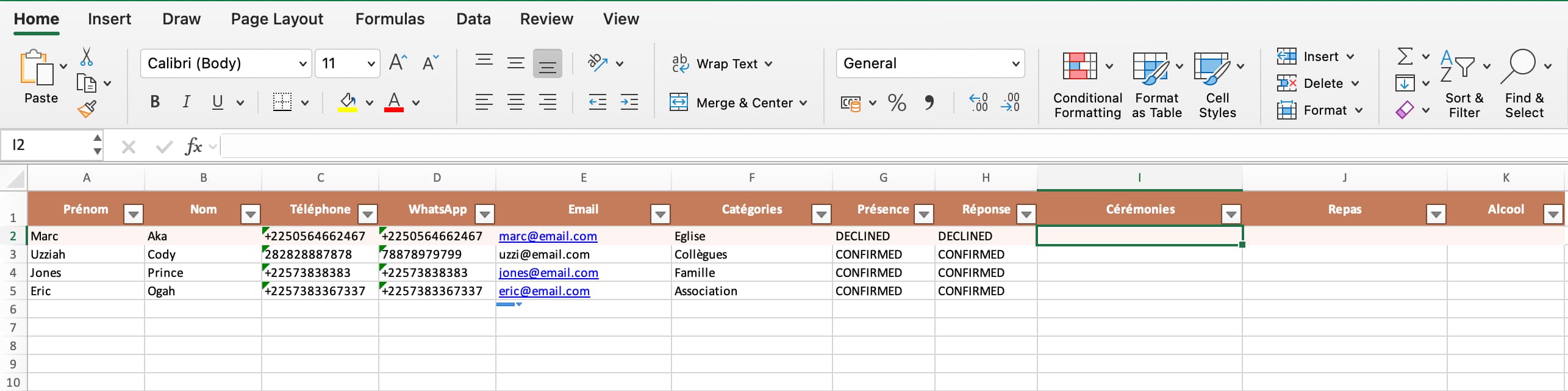Open Conditional Formatting
The image size is (1568, 391).
pos(1087,85)
